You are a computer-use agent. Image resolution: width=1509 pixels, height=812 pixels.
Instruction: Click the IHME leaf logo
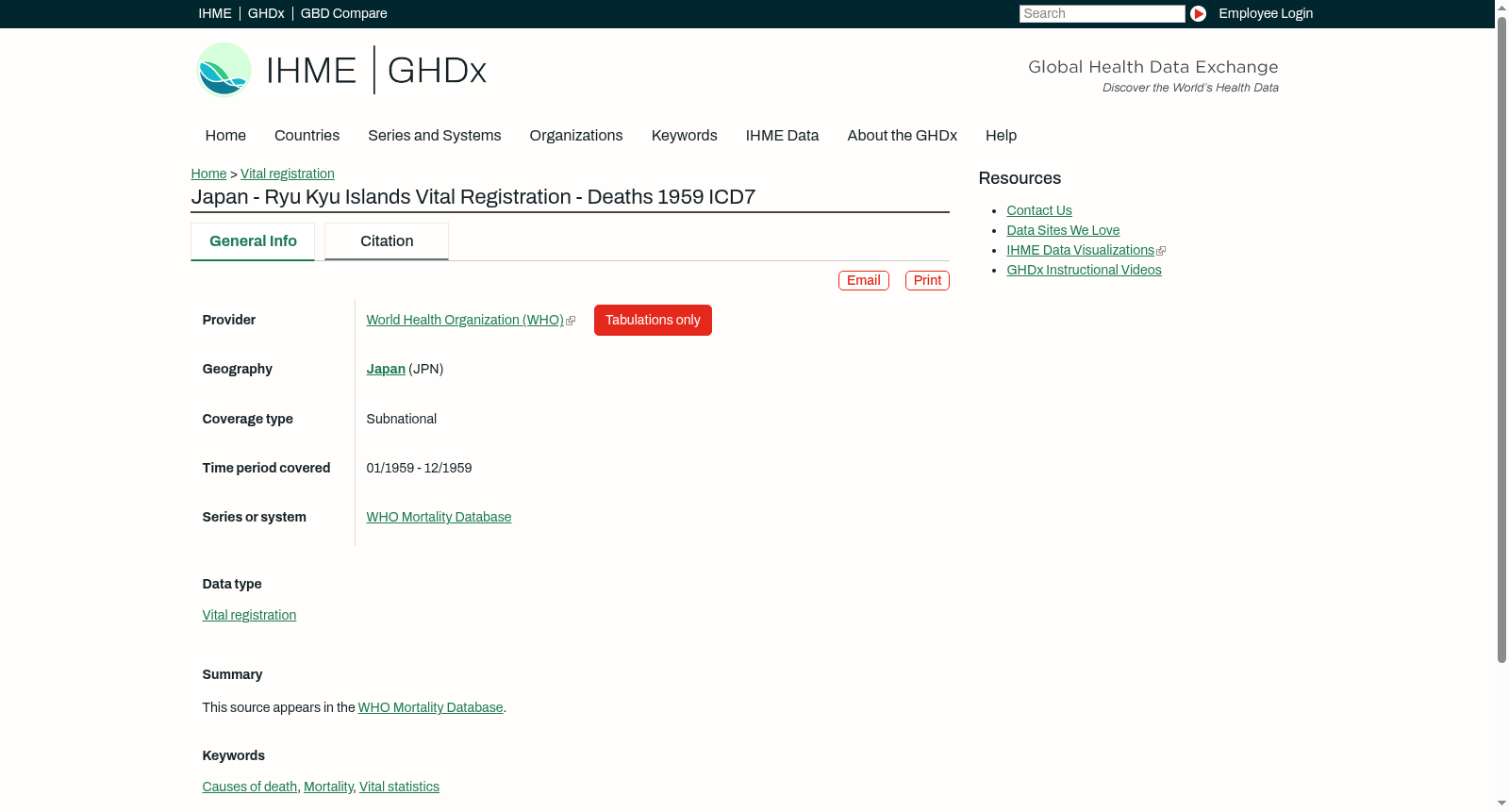pyautogui.click(x=224, y=70)
